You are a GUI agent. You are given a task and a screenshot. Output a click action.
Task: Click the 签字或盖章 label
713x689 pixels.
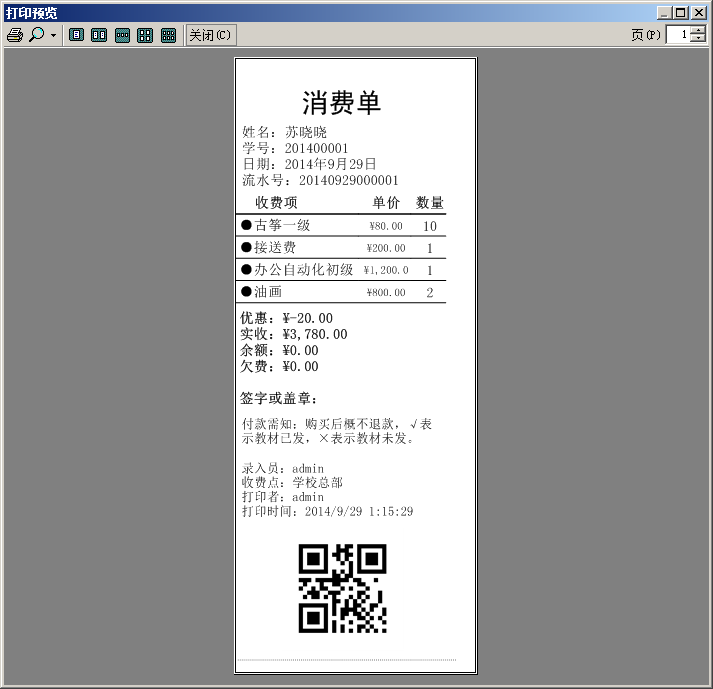(278, 398)
